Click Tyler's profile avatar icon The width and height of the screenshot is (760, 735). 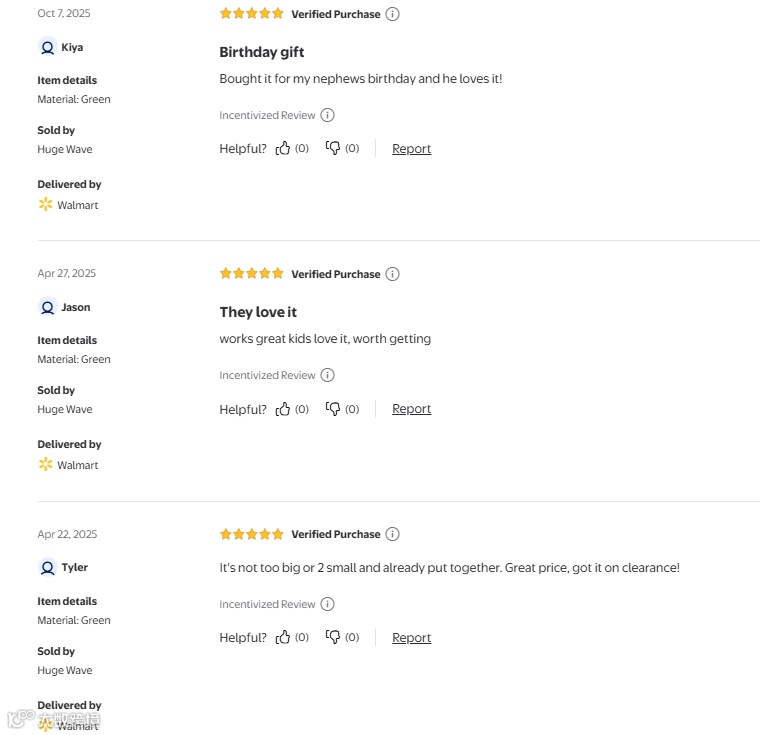pyautogui.click(x=47, y=567)
